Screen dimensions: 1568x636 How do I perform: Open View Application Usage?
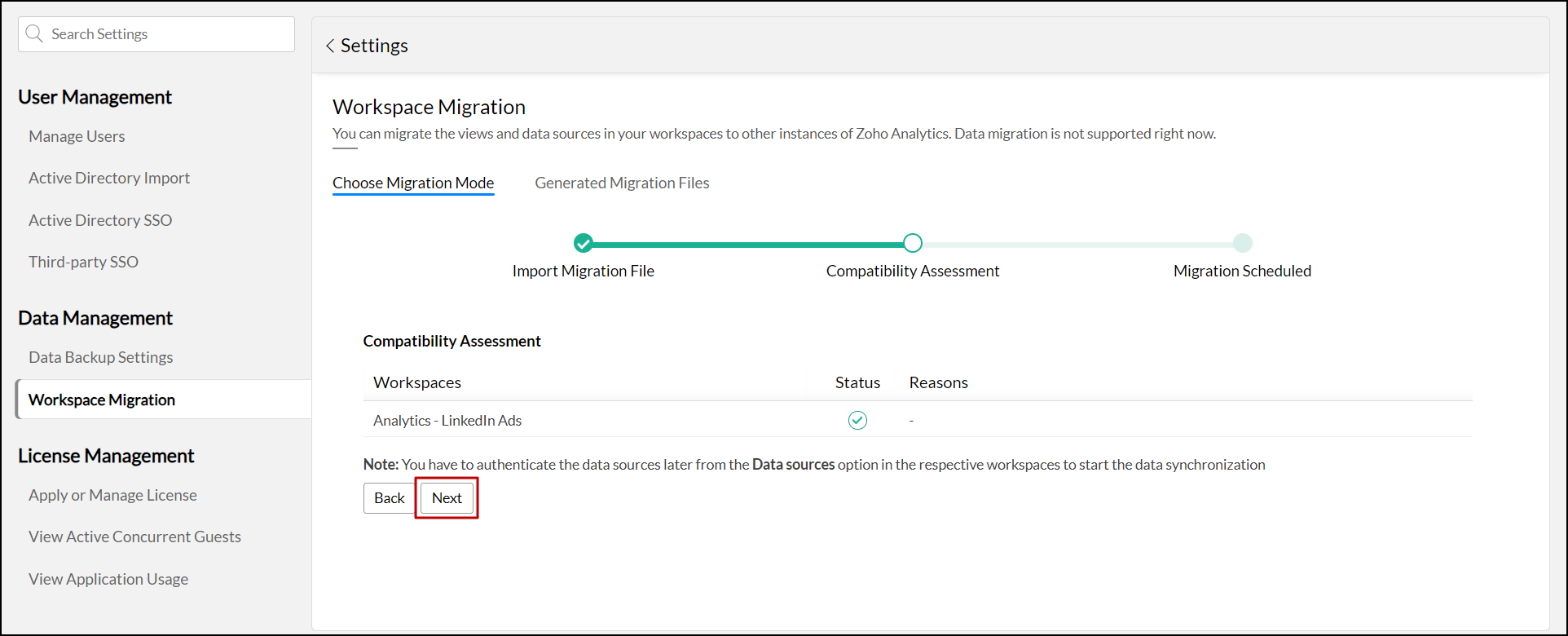(108, 579)
